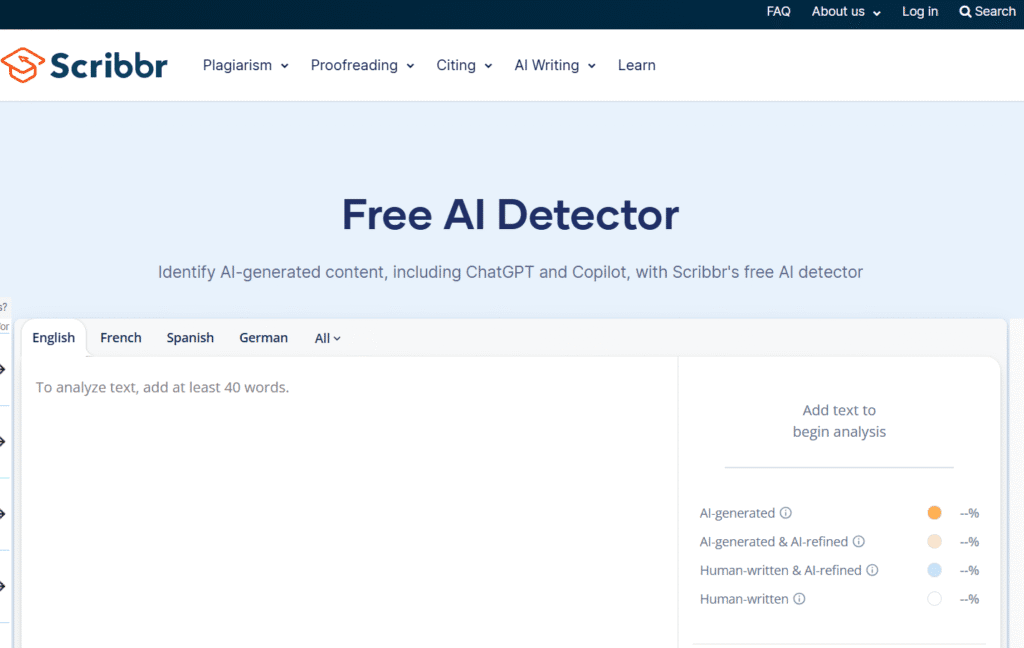Click the top share arrow in left sidebar

(x=3, y=368)
